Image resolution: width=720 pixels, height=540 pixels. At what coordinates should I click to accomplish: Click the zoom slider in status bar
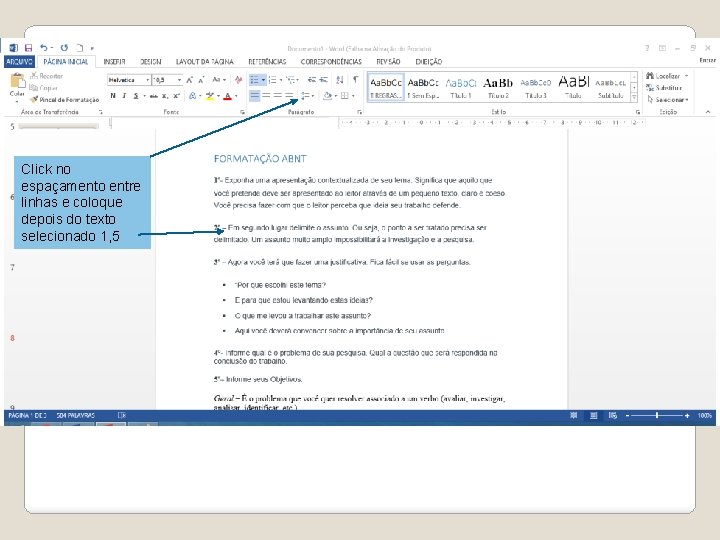657,416
